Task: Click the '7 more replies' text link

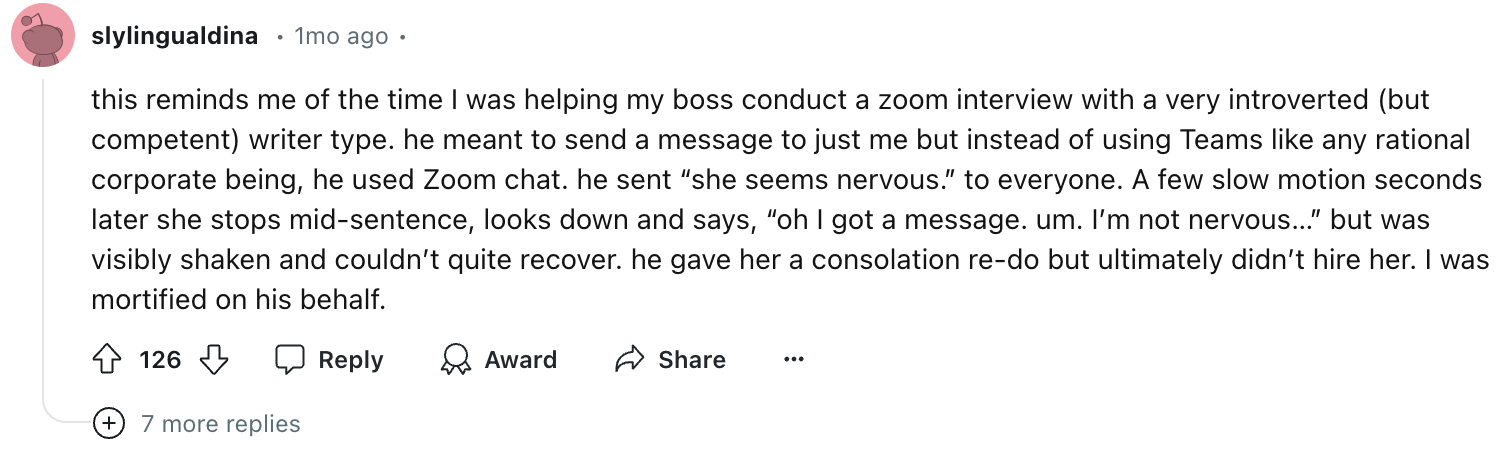Action: [x=221, y=424]
